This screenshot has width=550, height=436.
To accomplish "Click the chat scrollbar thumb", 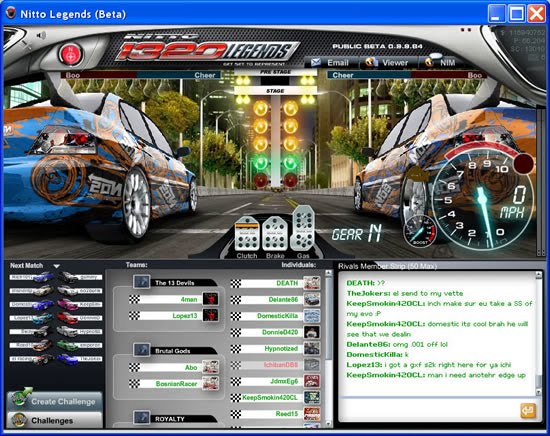I will [x=539, y=381].
